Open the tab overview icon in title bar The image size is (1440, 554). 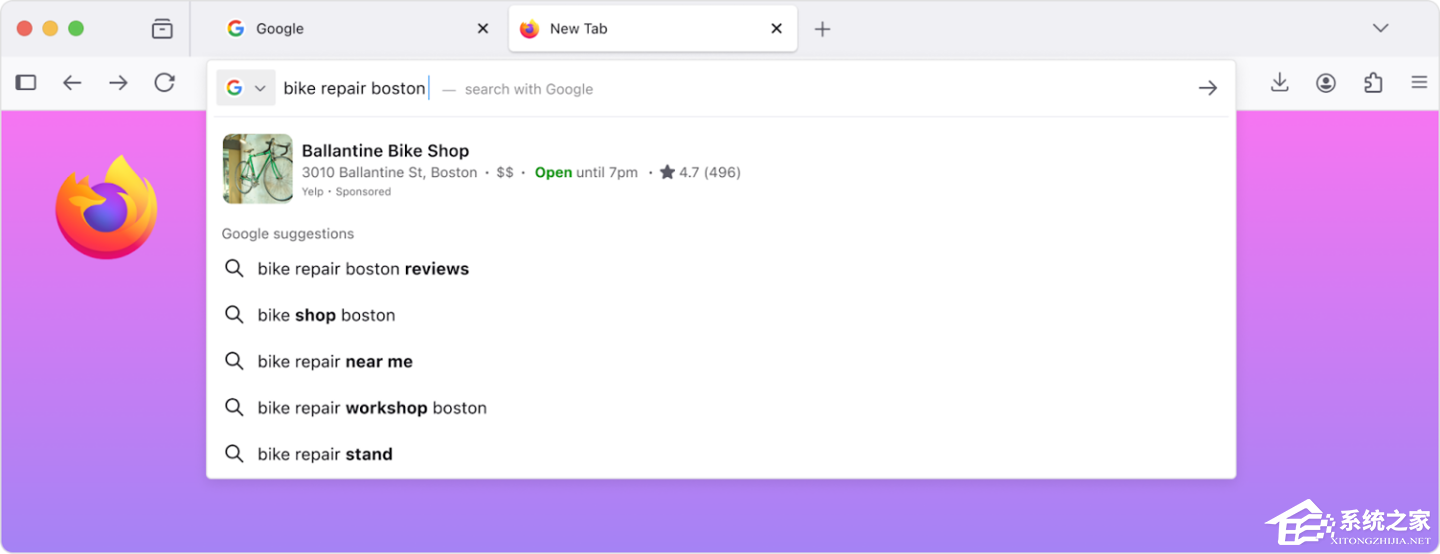tap(162, 29)
